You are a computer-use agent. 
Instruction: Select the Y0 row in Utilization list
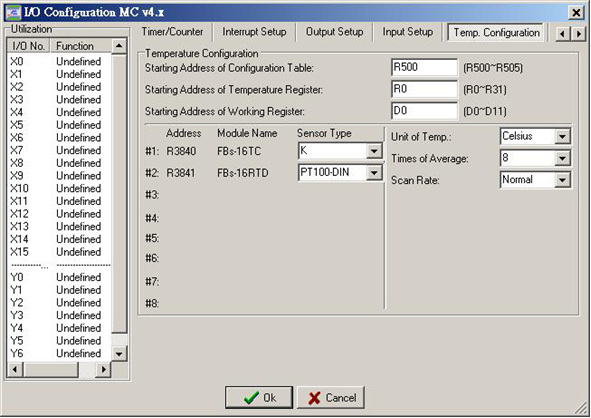point(59,277)
